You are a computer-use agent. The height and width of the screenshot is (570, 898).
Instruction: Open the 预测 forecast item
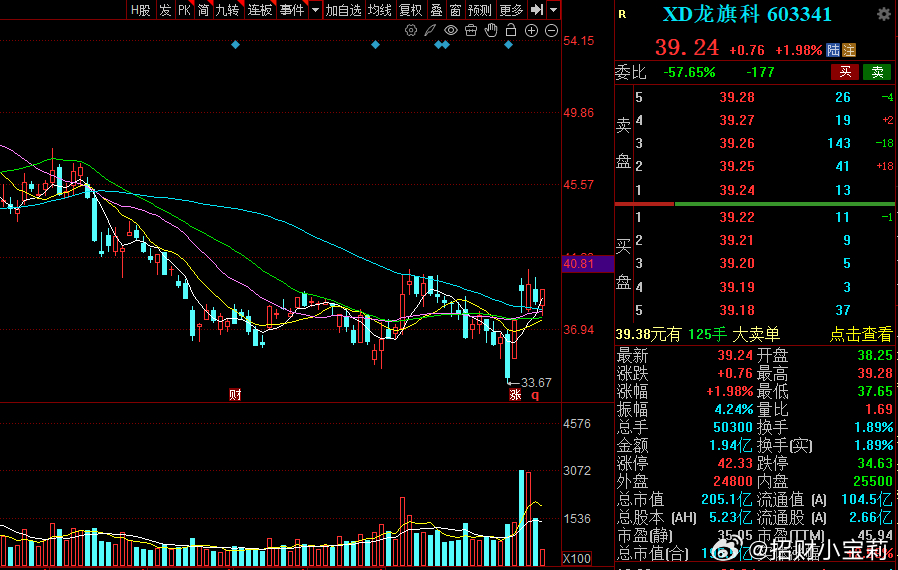point(479,10)
